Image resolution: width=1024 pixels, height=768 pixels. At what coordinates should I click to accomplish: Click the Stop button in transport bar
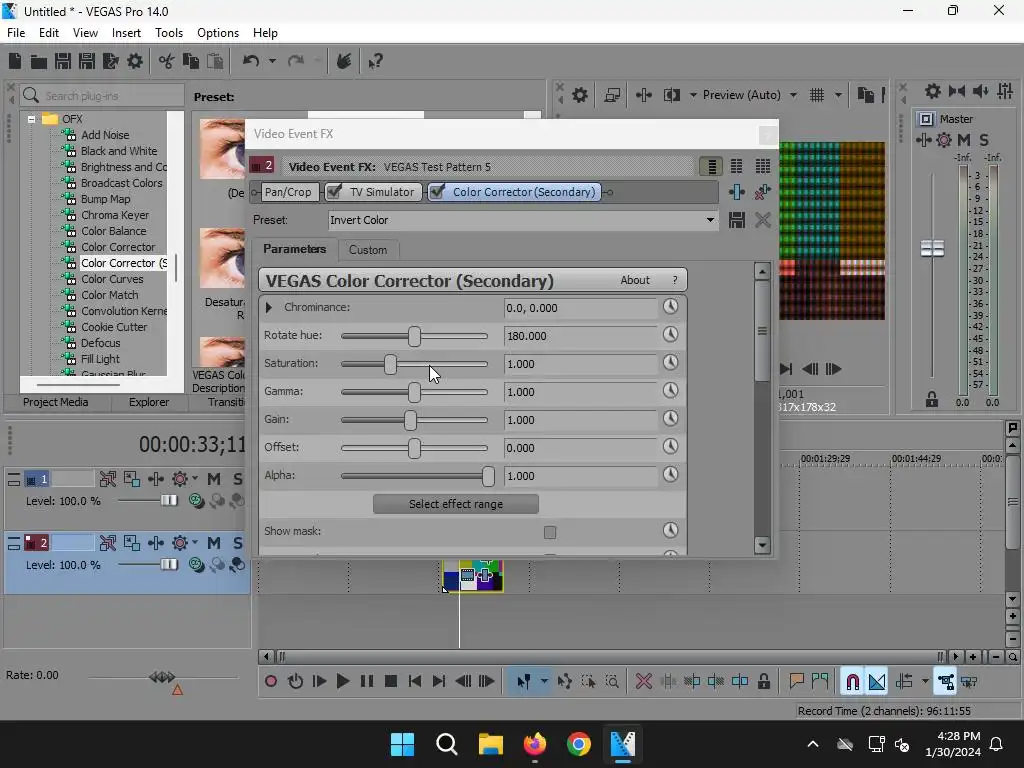point(391,682)
